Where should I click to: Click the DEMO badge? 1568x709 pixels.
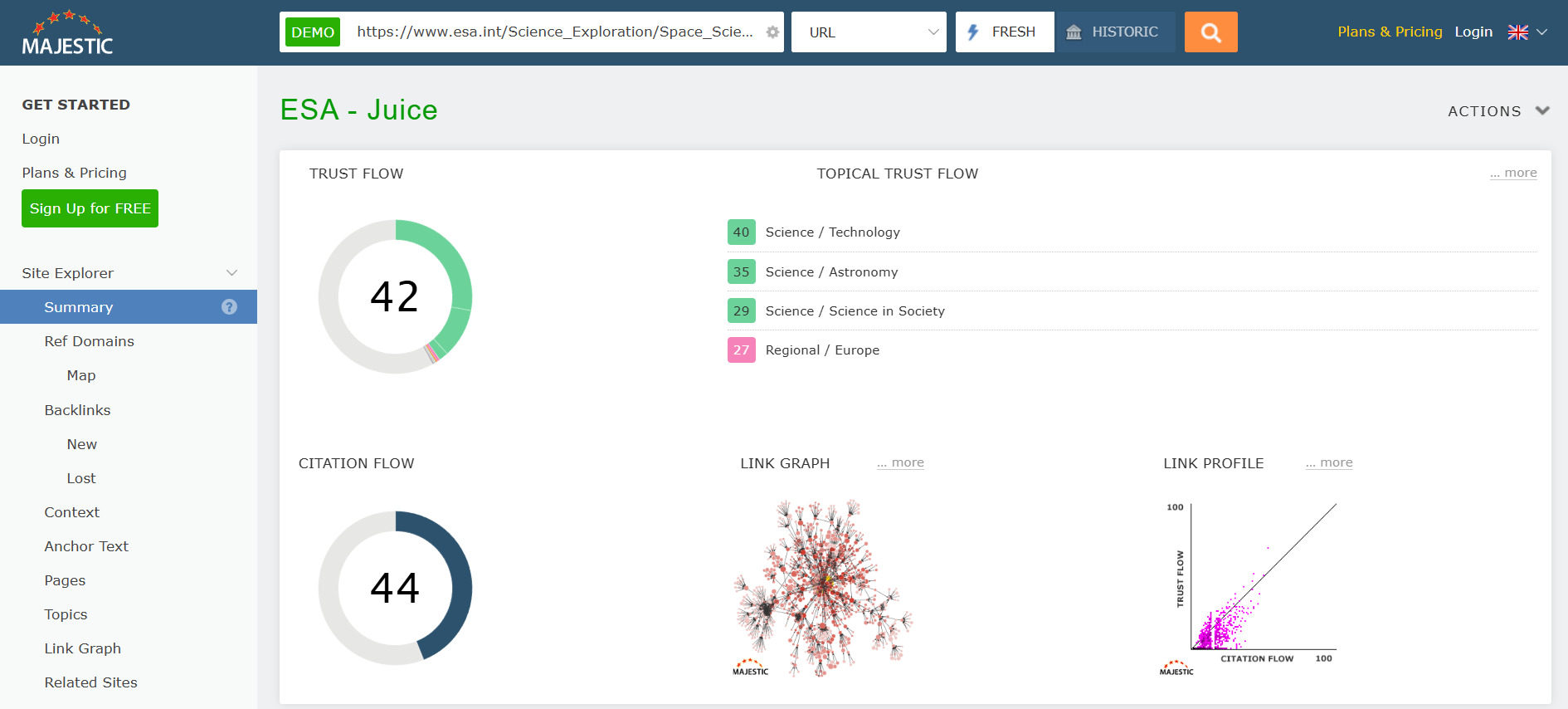point(313,32)
